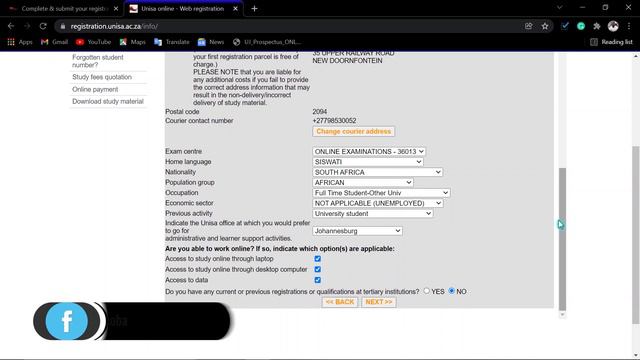Viewport: 640px width, 360px height.
Task: Open the Previous activity dropdown
Action: pos(373,213)
